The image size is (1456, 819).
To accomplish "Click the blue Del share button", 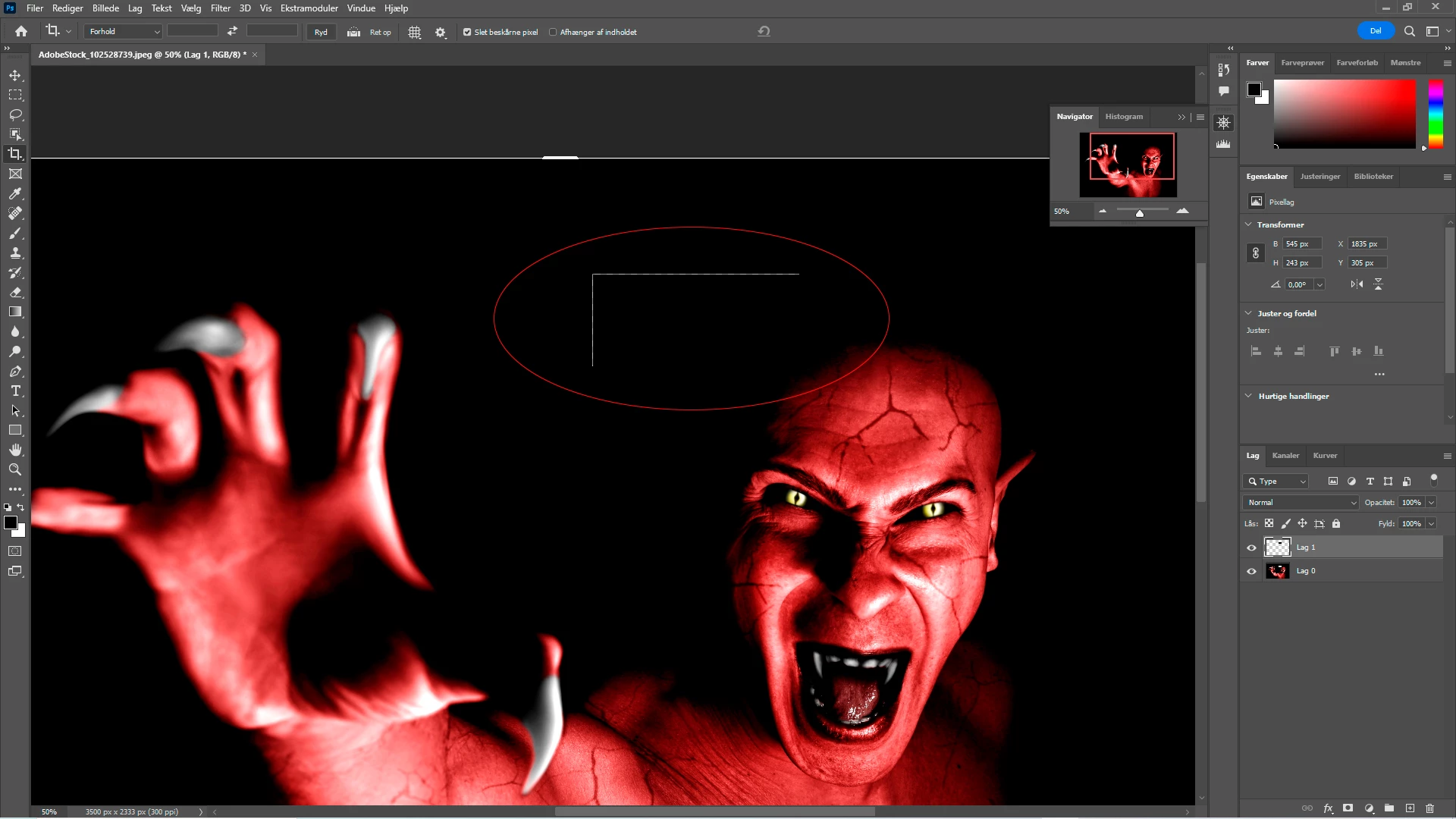I will (1375, 31).
